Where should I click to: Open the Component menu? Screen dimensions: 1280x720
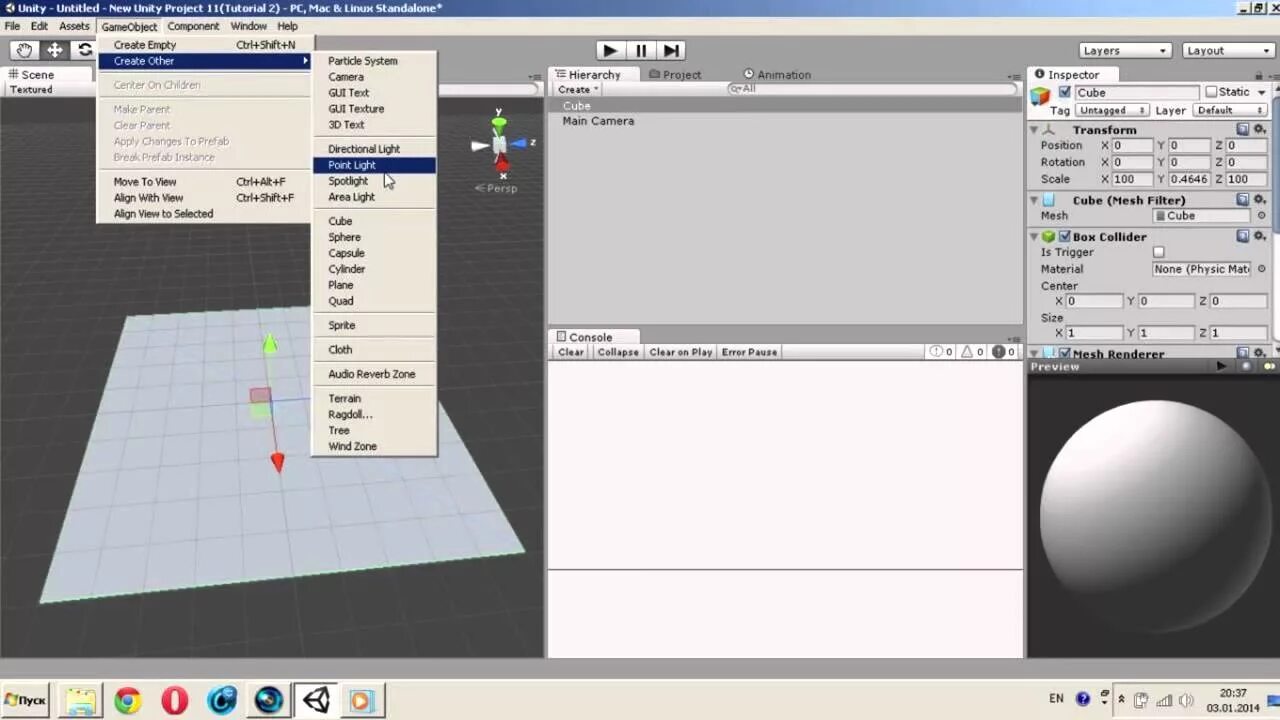tap(193, 26)
